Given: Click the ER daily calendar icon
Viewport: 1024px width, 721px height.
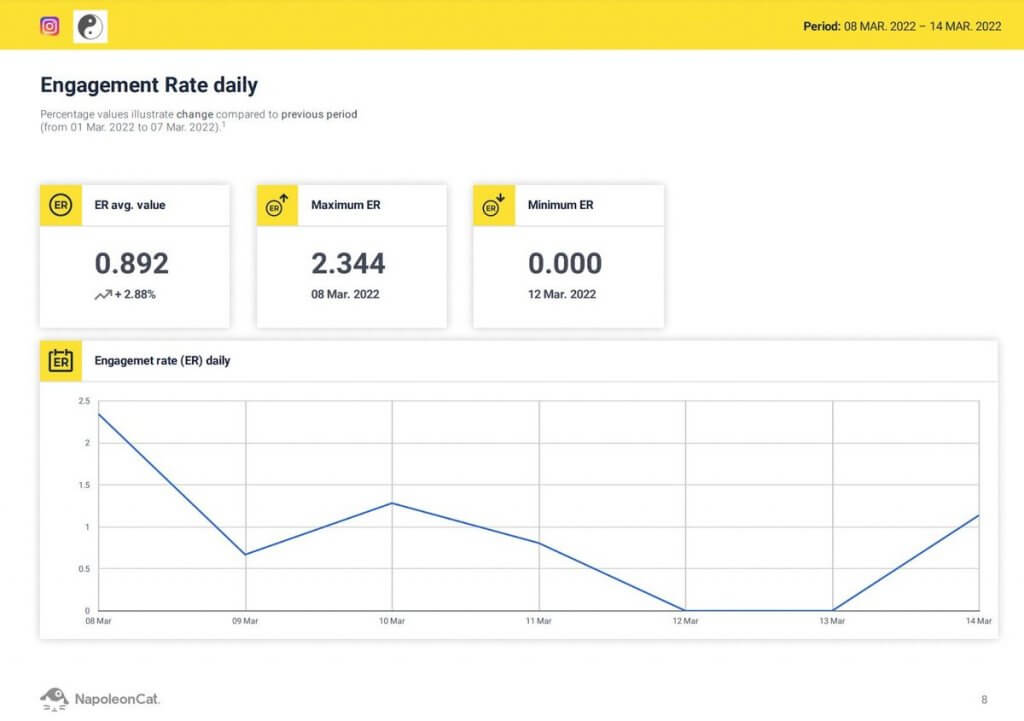Looking at the screenshot, I should coord(61,360).
